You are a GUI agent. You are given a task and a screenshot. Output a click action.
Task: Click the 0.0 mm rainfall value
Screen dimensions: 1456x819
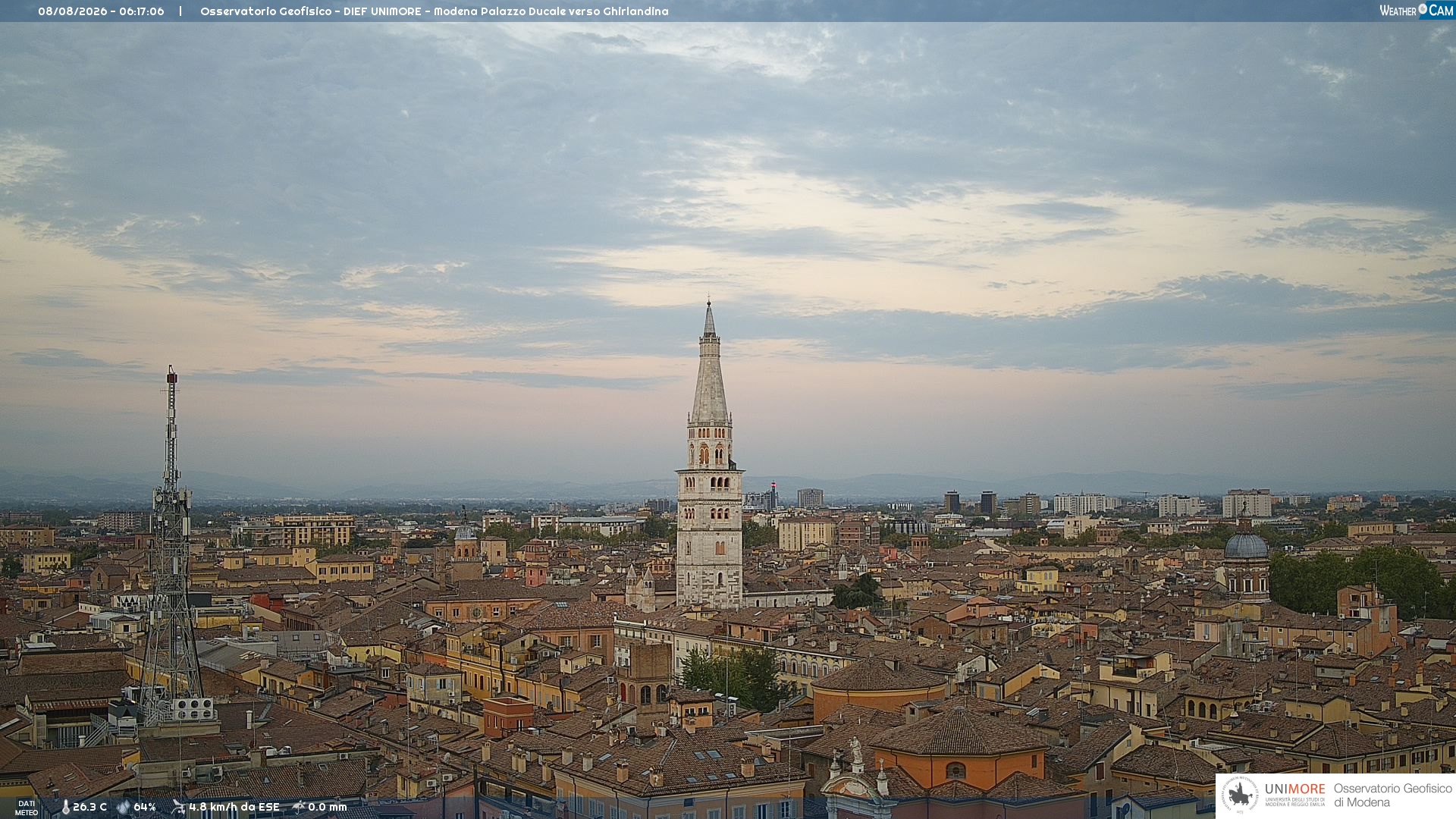[328, 808]
